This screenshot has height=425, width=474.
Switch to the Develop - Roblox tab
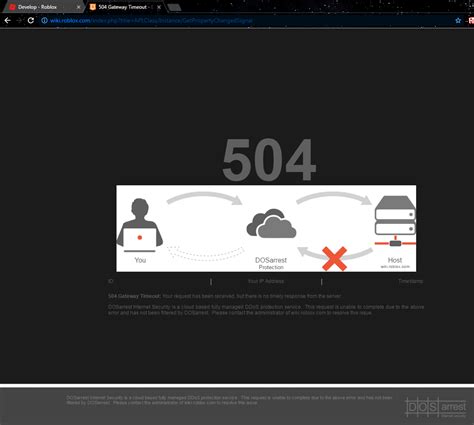(41, 7)
